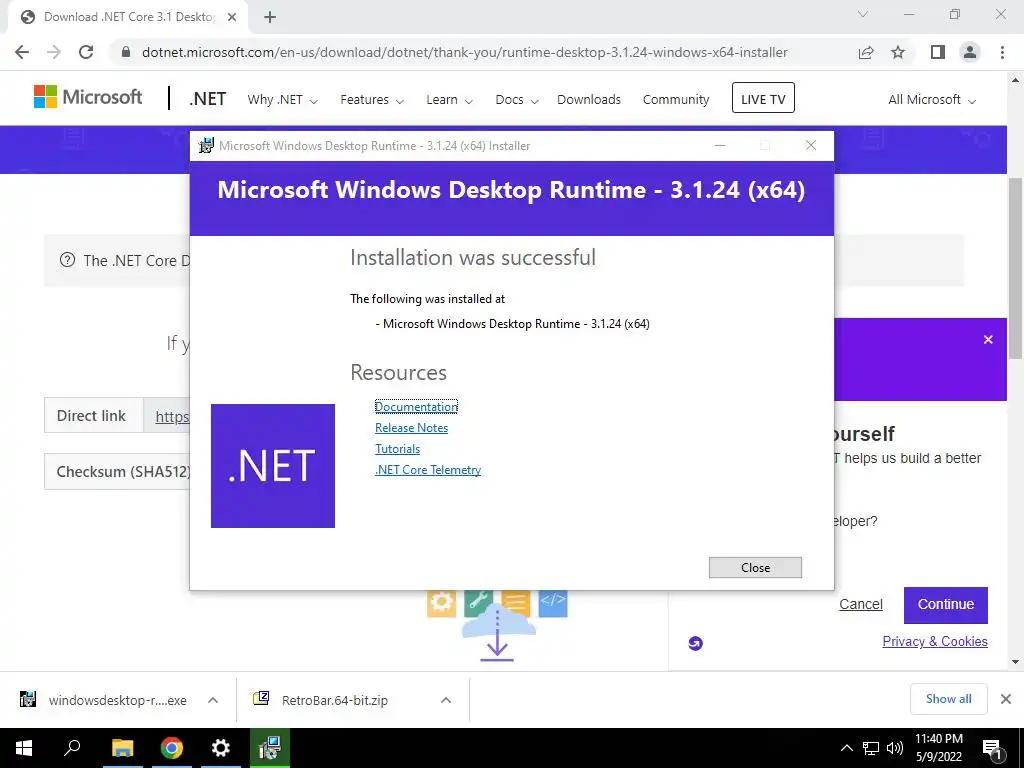Click the network tray icon
Image resolution: width=1024 pixels, height=768 pixels.
click(x=871, y=748)
